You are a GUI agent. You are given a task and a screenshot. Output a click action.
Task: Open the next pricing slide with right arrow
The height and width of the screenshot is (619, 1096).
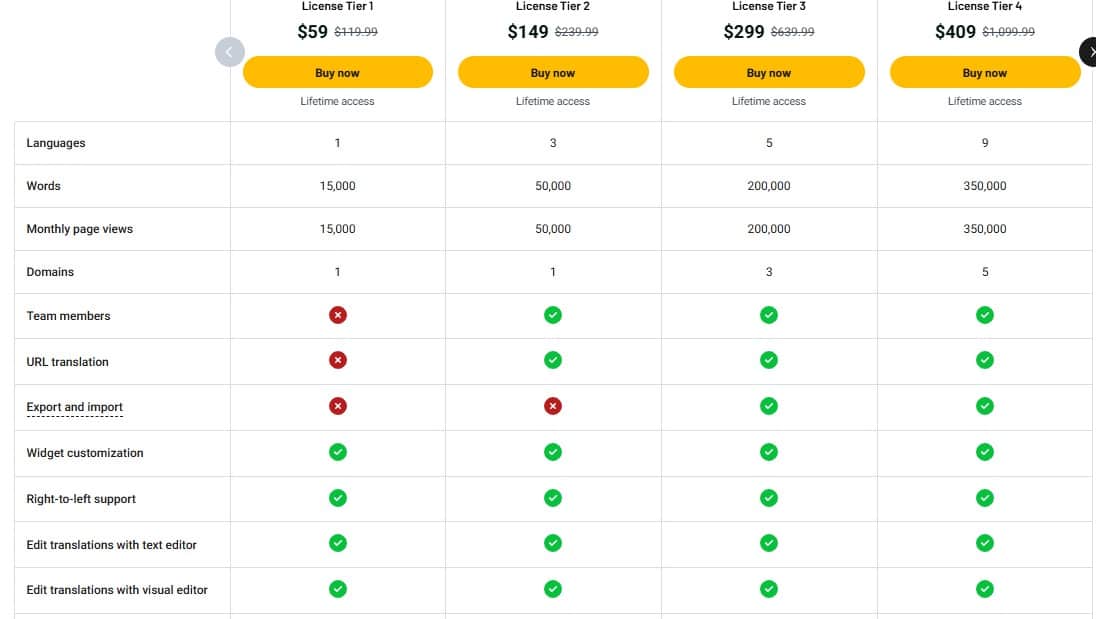tap(1088, 51)
